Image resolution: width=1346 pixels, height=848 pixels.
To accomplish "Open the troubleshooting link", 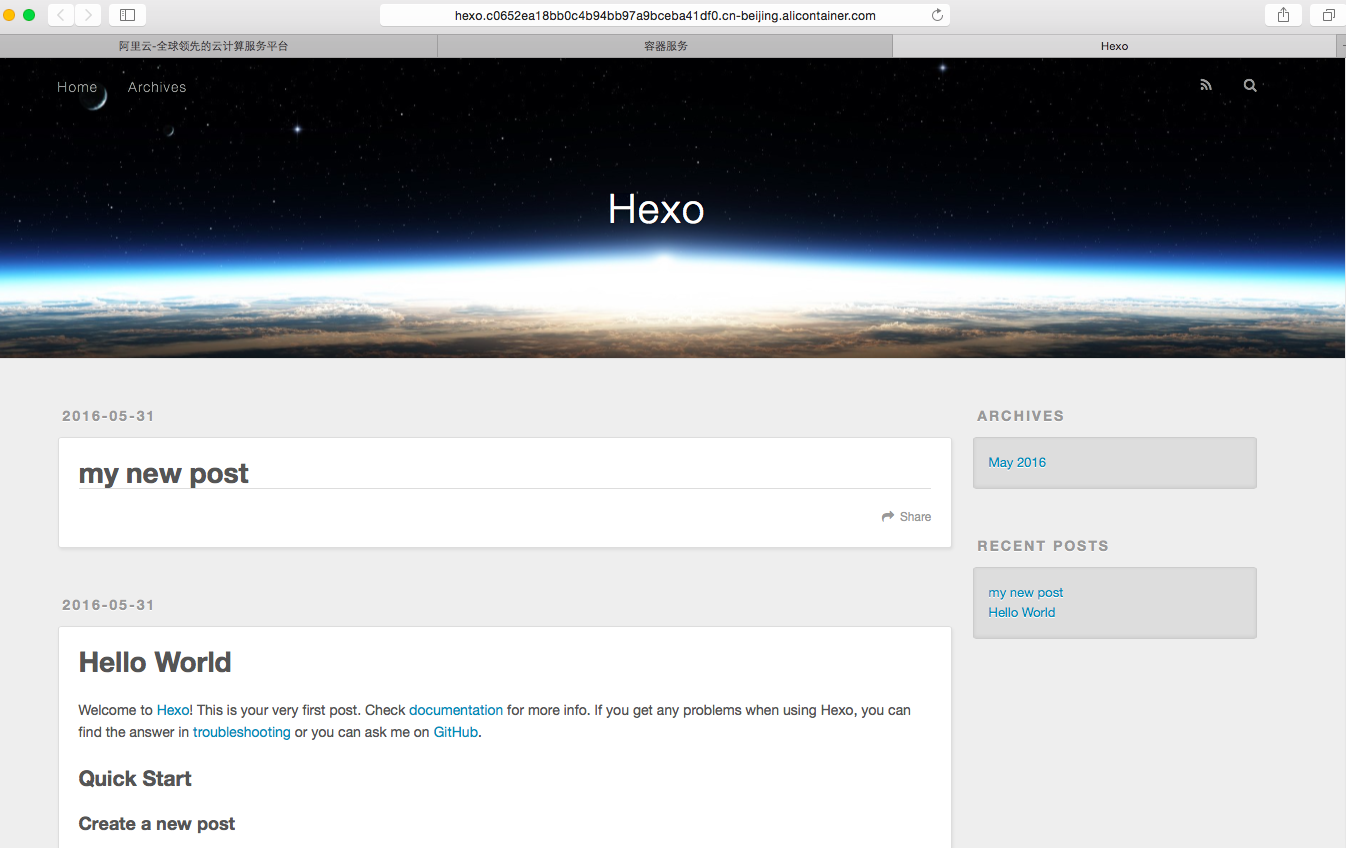I will [242, 732].
